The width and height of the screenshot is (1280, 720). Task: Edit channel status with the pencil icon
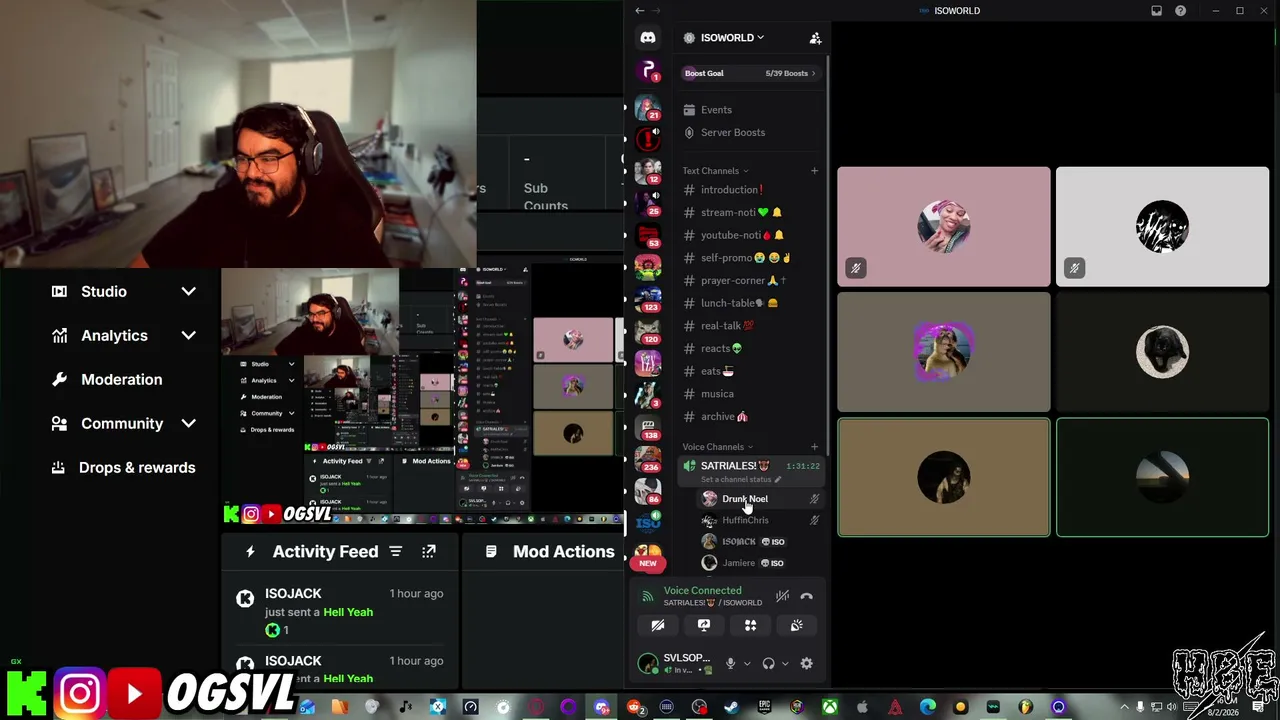[778, 480]
